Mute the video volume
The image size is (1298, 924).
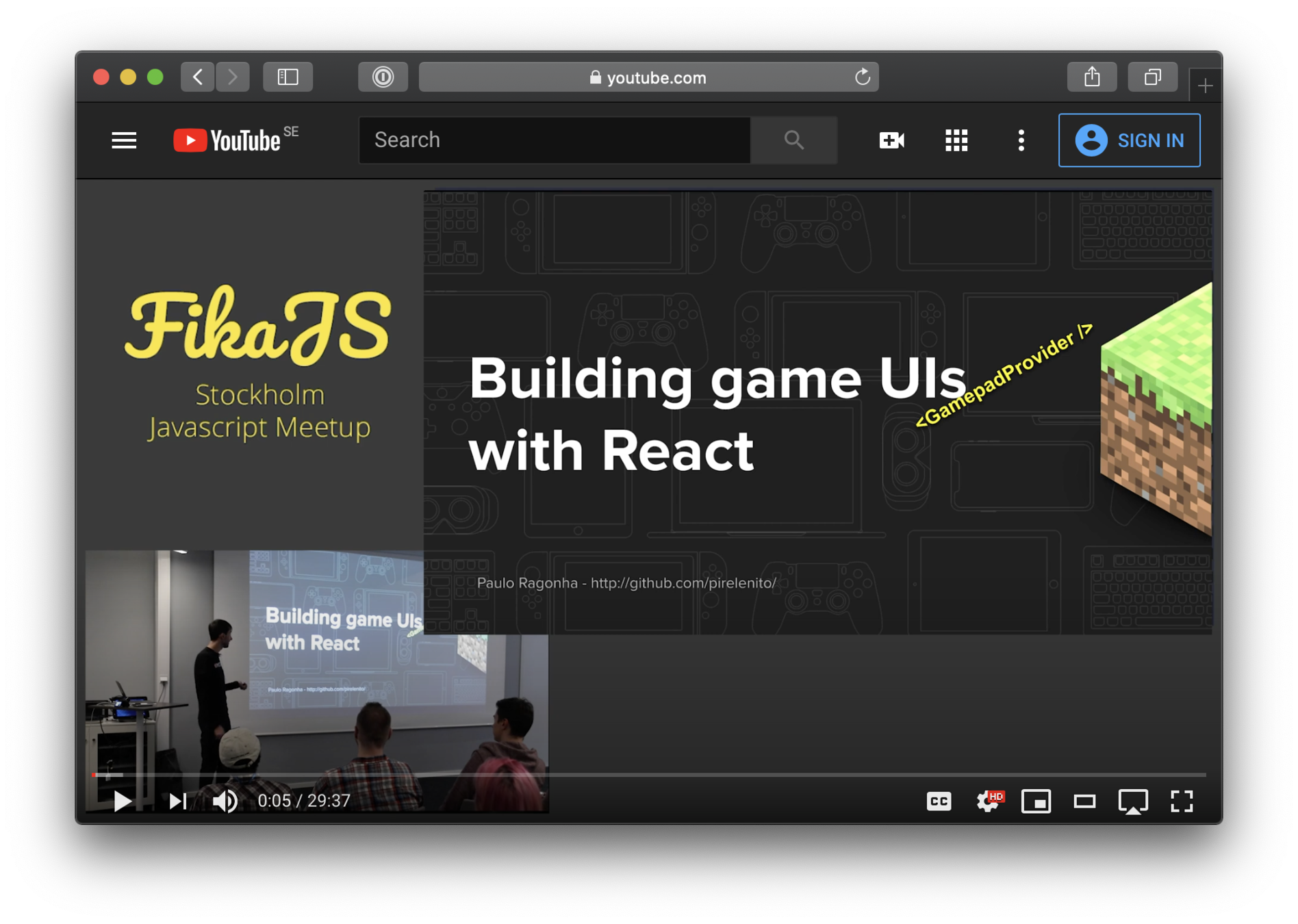tap(225, 801)
